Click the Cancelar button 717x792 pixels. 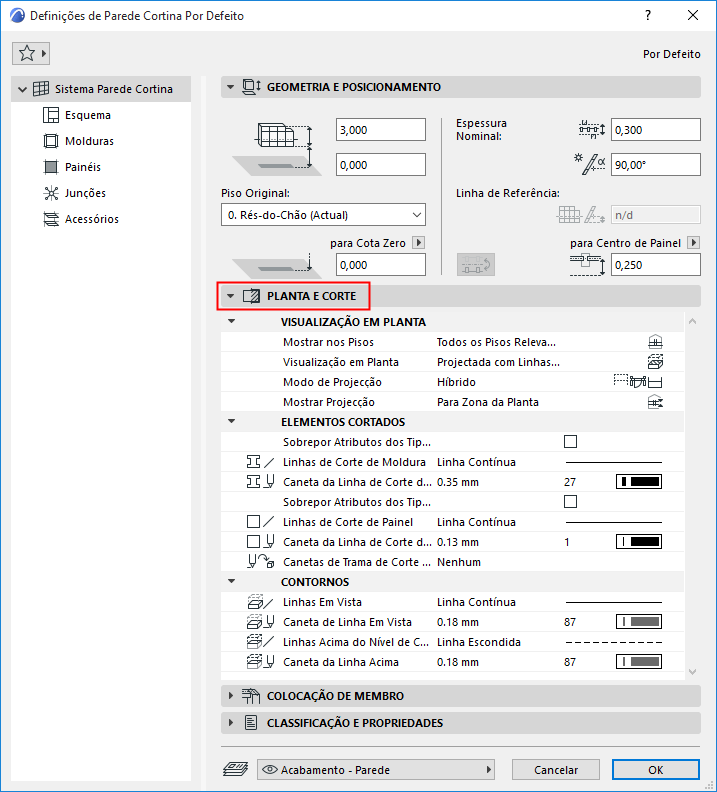[x=556, y=769]
